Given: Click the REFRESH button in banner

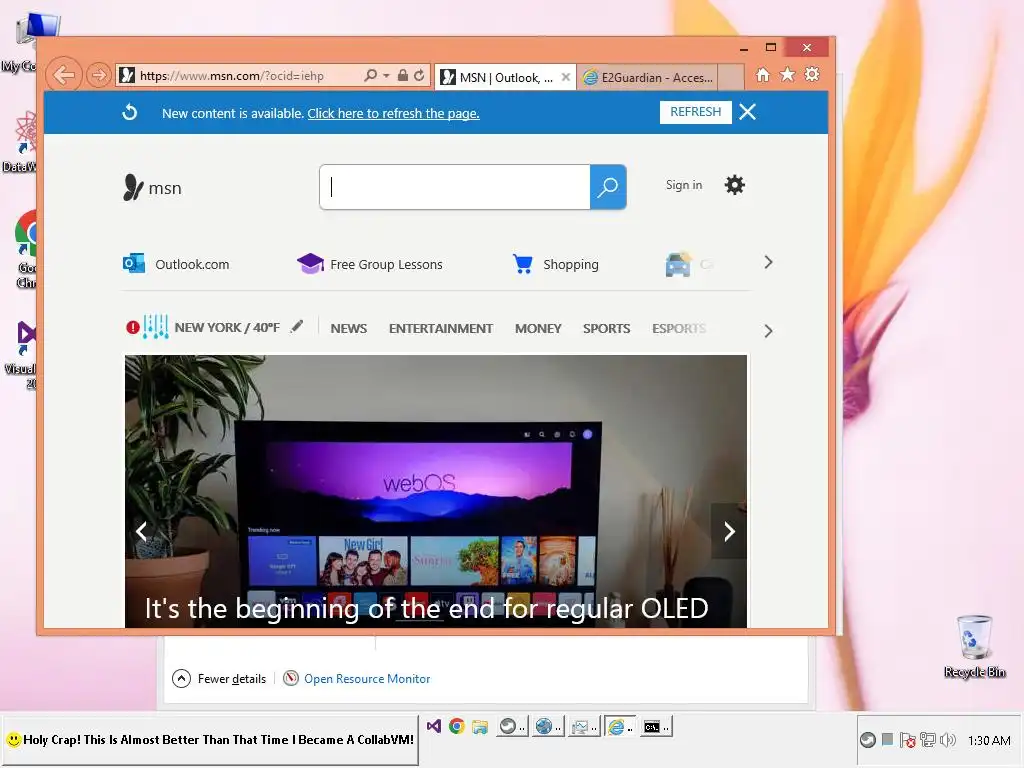Looking at the screenshot, I should coord(696,112).
